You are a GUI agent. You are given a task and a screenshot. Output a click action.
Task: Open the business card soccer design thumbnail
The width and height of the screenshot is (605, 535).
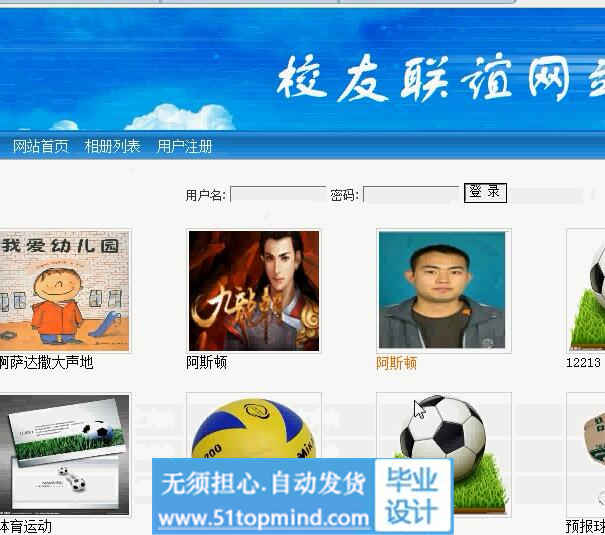64,455
